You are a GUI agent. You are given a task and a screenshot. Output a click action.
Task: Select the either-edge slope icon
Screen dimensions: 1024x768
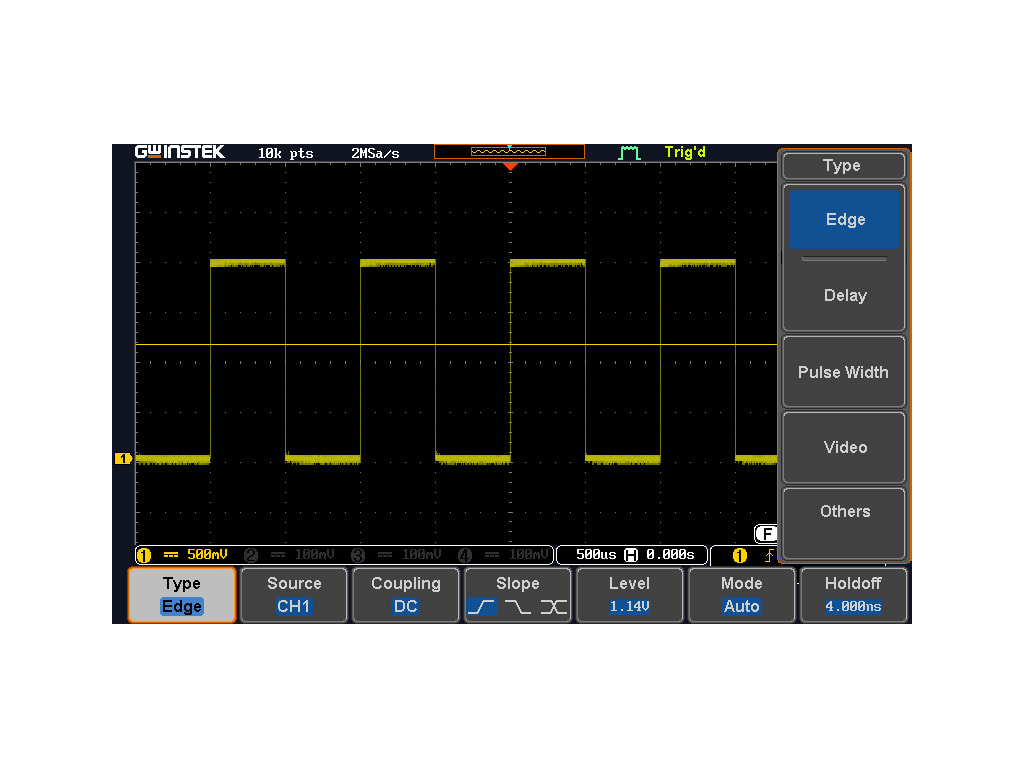click(x=553, y=607)
